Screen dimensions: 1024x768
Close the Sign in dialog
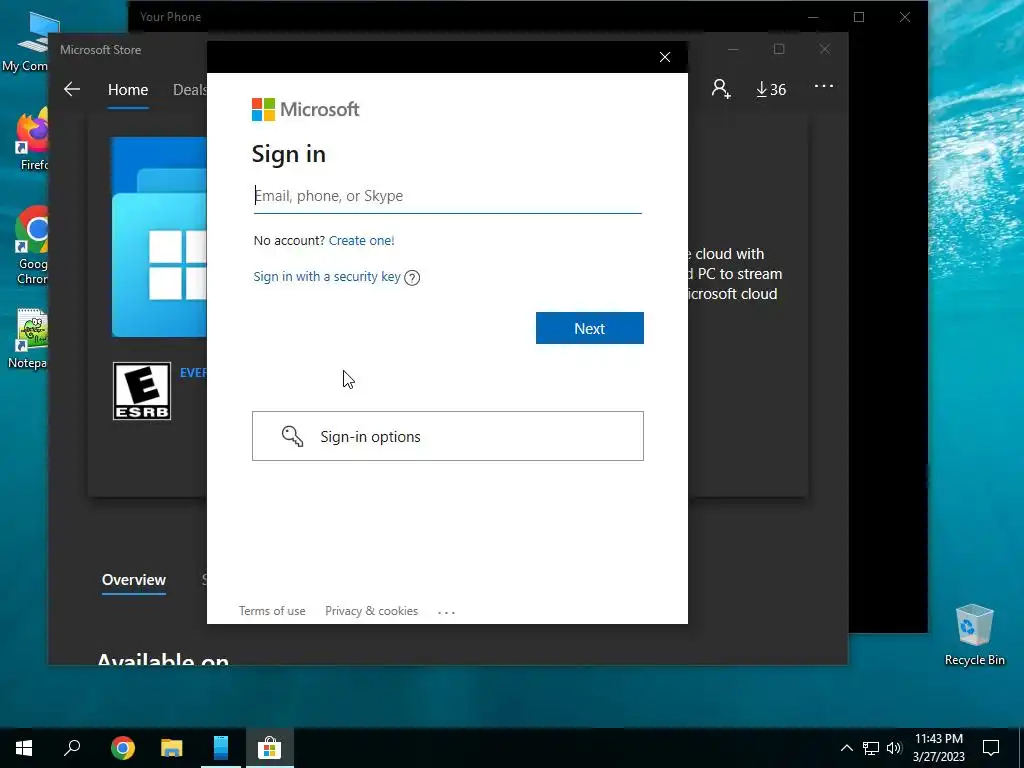click(x=665, y=57)
